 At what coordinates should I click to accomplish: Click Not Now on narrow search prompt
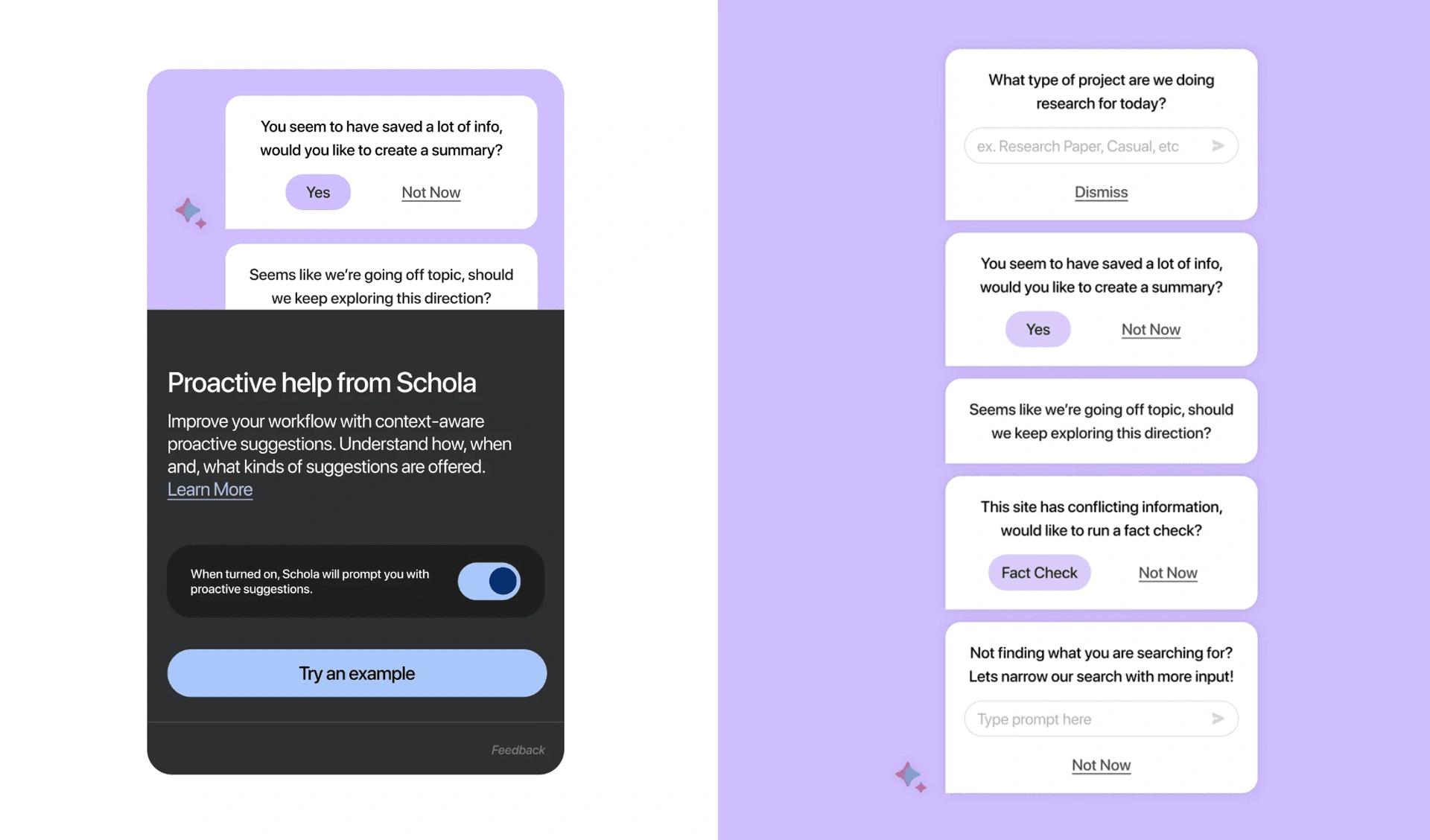click(x=1101, y=764)
